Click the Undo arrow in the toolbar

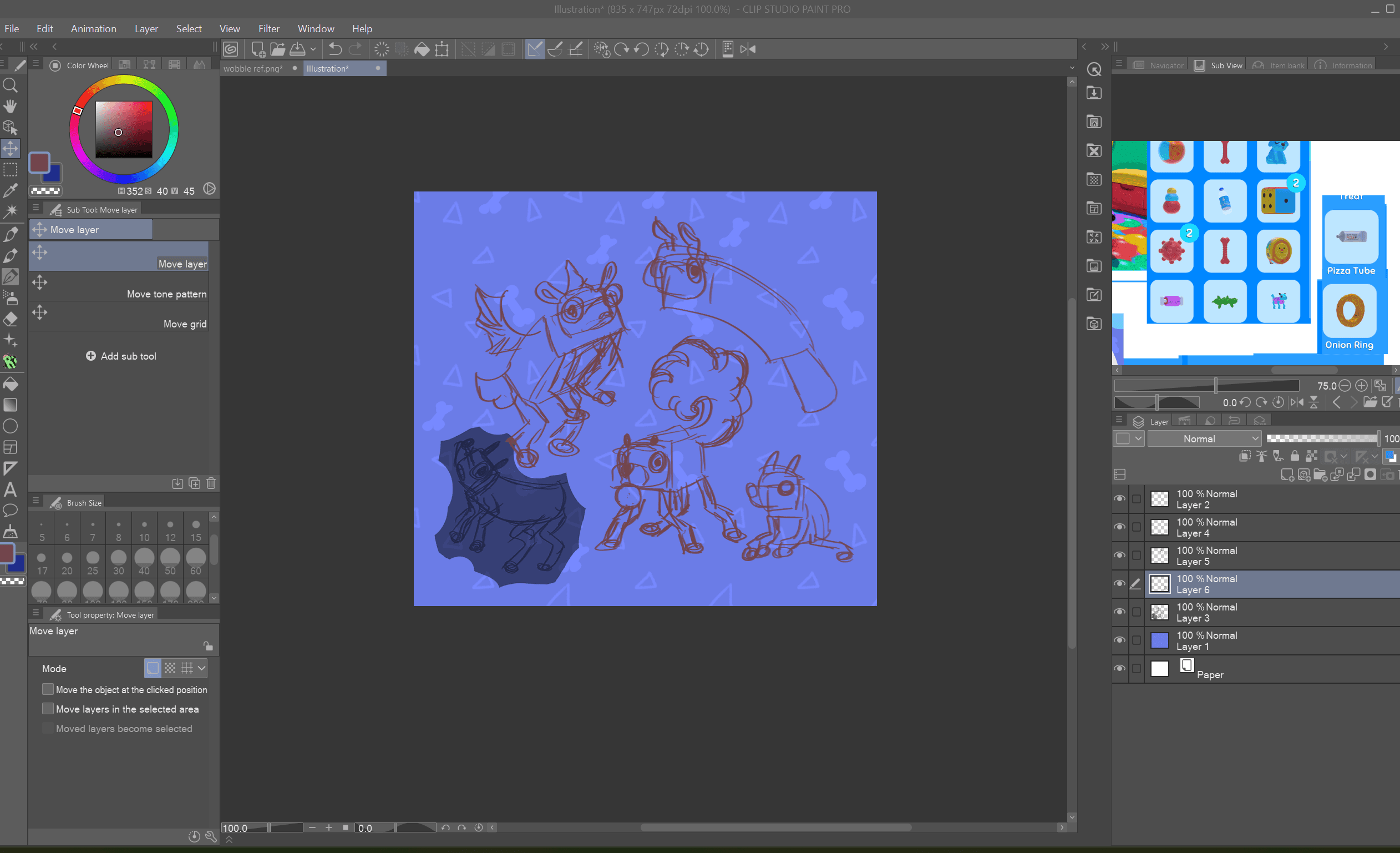click(x=335, y=49)
